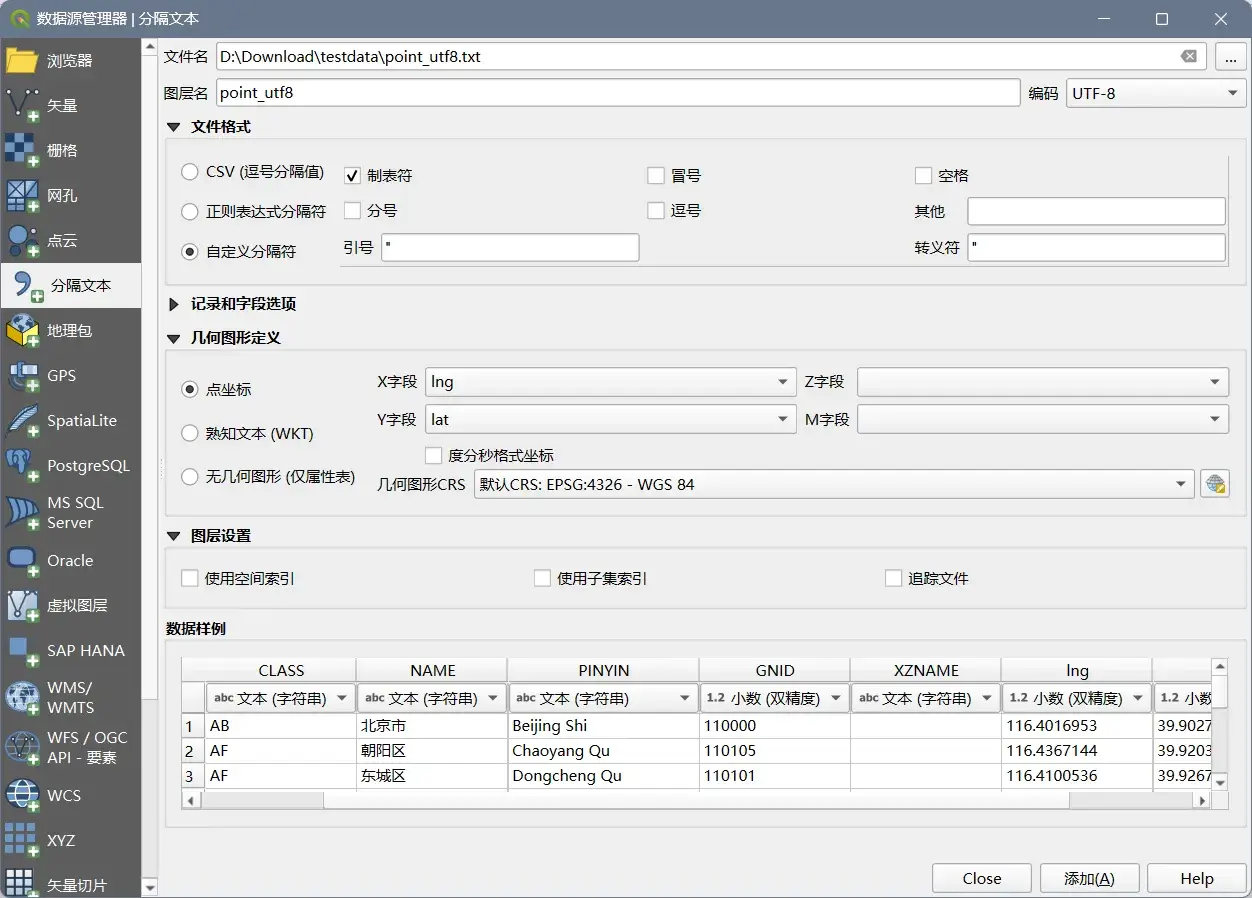Screen dimensions: 1252x898
Task: Click the sample table horizontal scrollbar
Action: [696, 800]
